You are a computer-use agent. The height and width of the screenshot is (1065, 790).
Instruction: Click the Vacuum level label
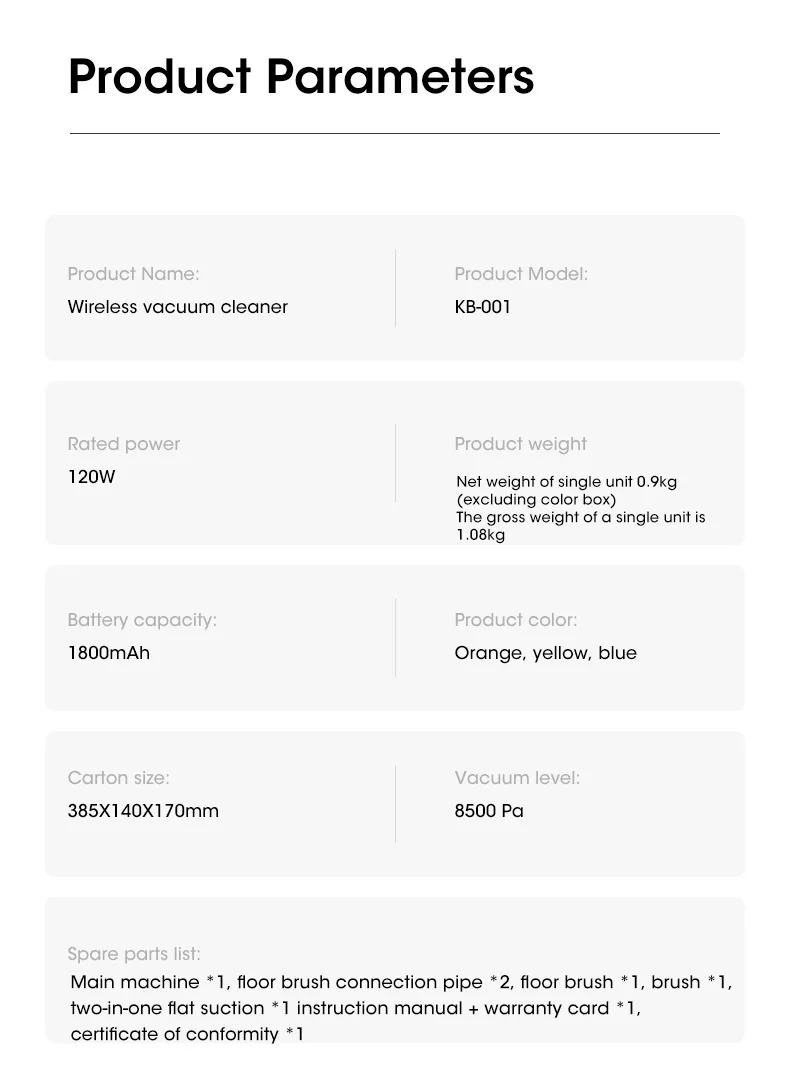coord(517,778)
